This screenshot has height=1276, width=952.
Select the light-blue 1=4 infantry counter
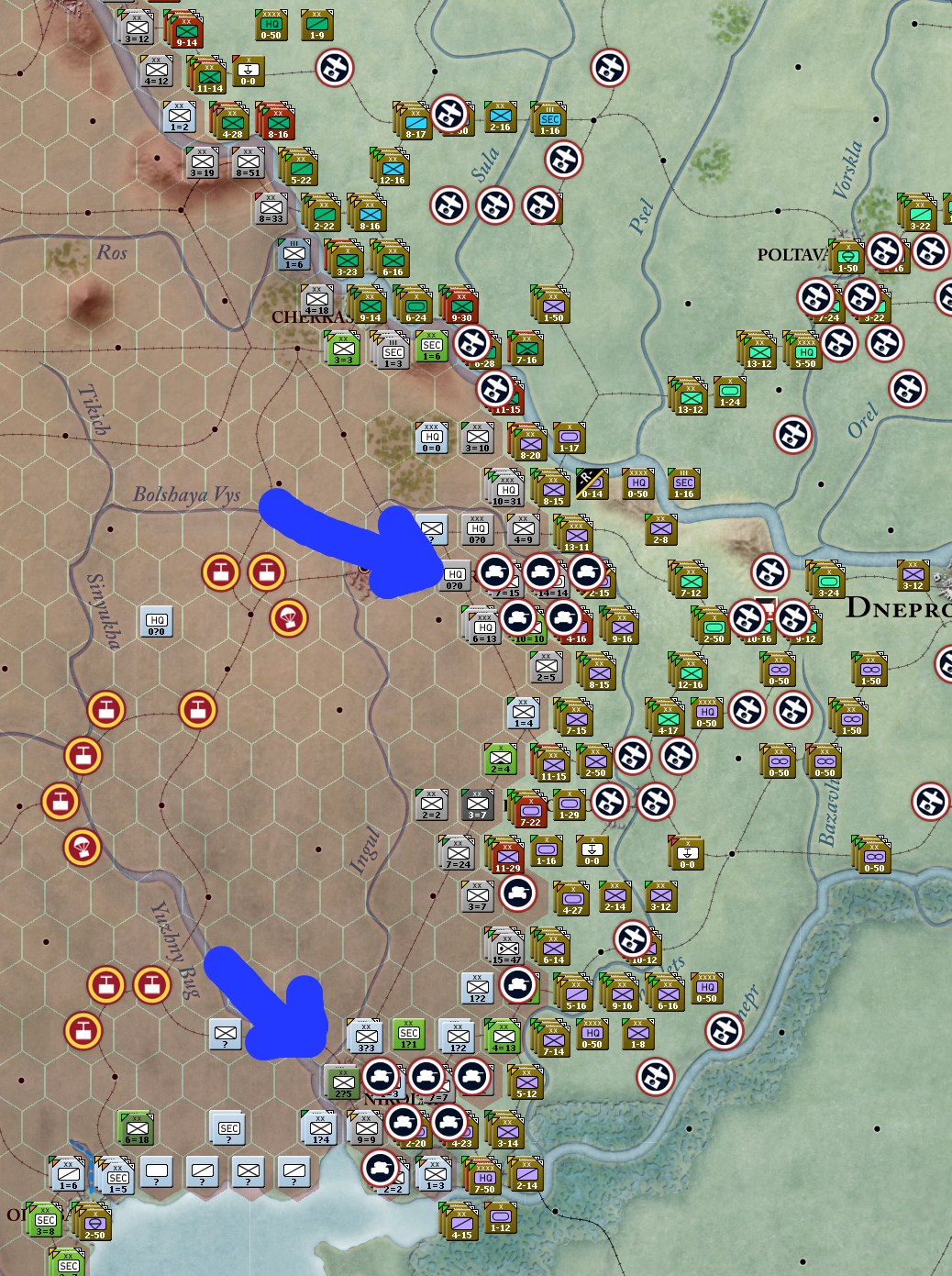(x=523, y=713)
